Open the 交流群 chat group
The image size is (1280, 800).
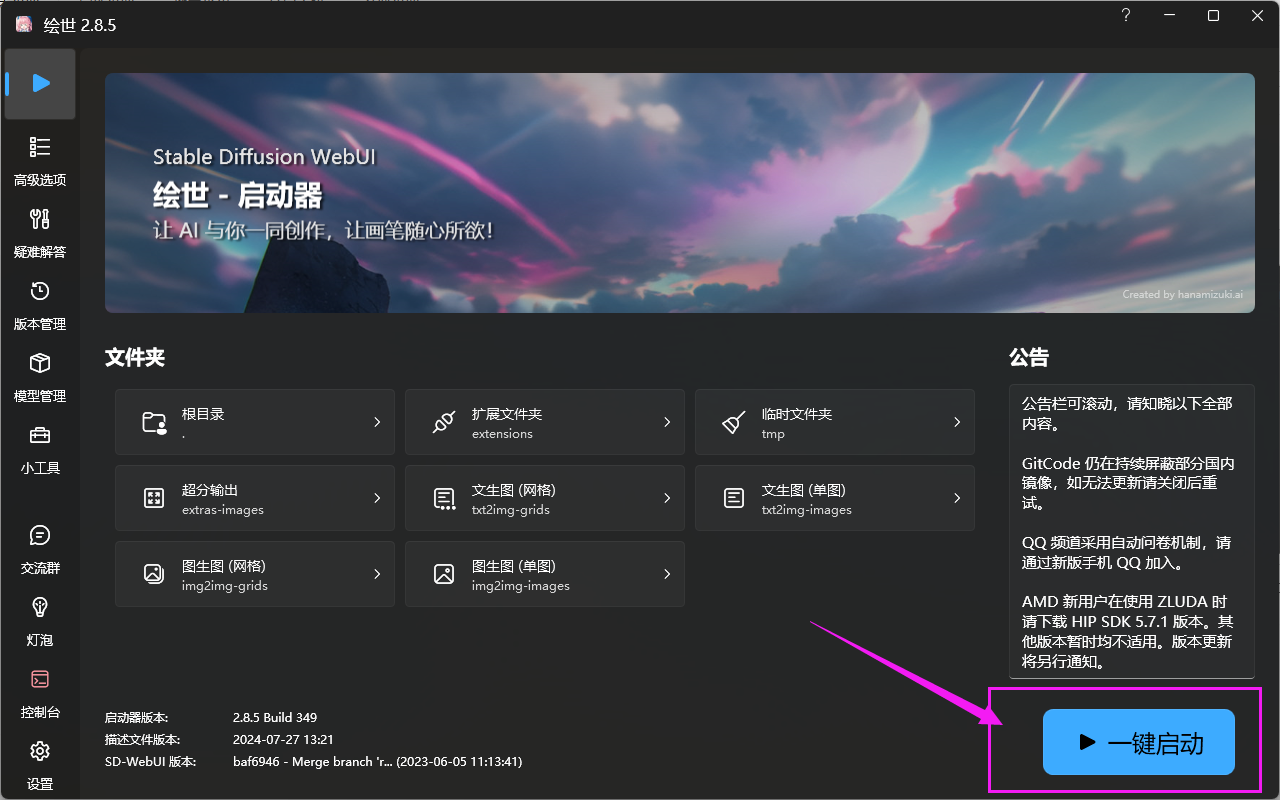click(x=40, y=549)
